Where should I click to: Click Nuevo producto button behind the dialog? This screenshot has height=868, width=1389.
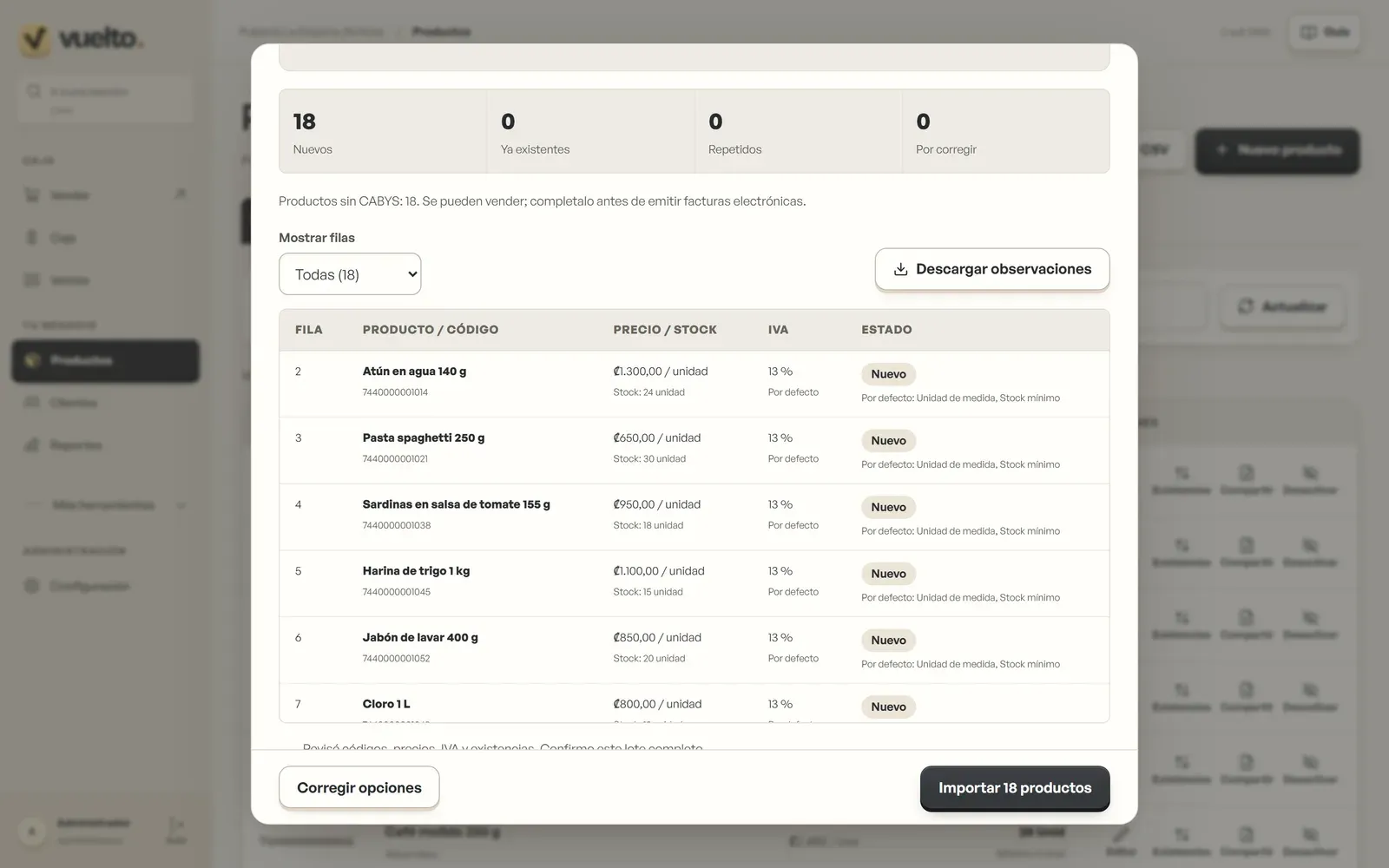[x=1277, y=150]
